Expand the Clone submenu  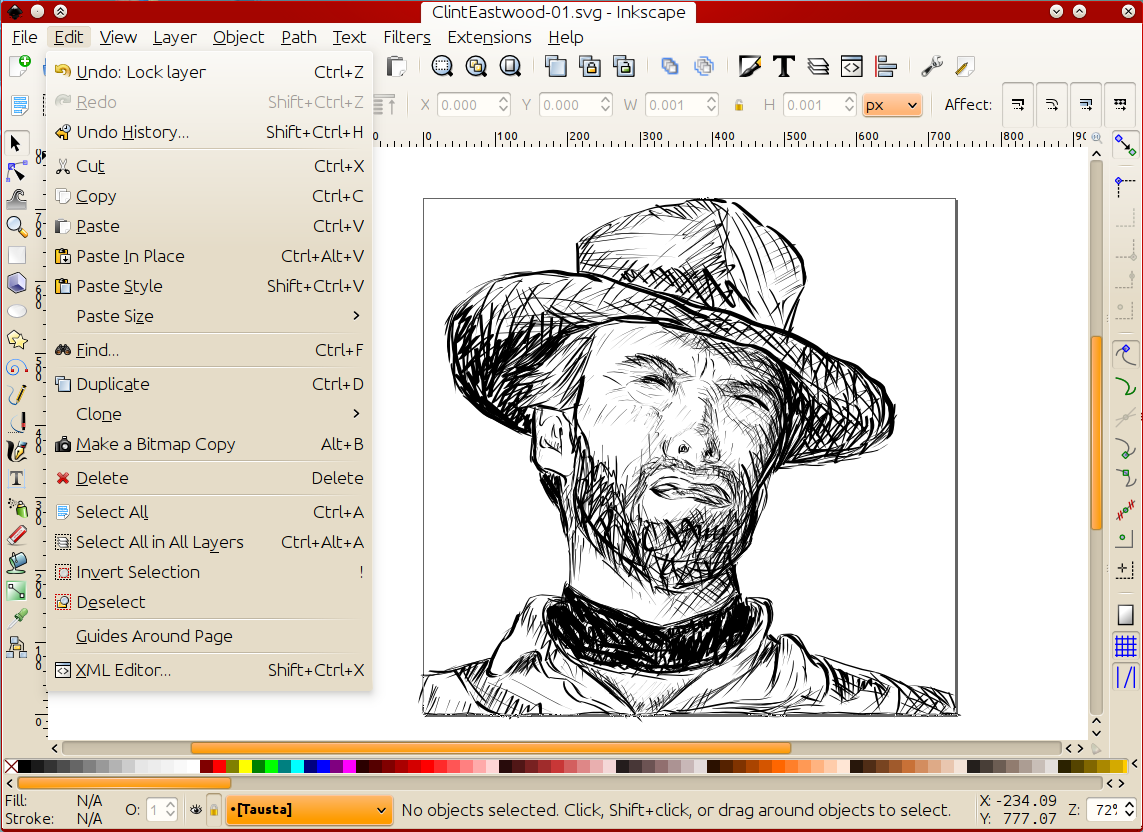point(209,414)
